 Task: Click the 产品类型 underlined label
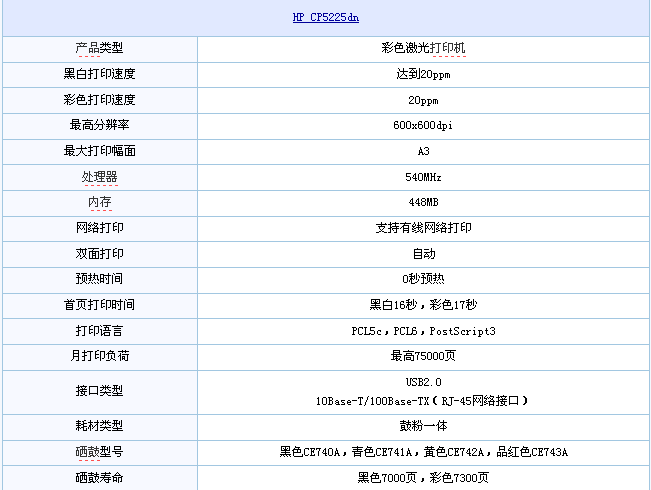point(99,48)
